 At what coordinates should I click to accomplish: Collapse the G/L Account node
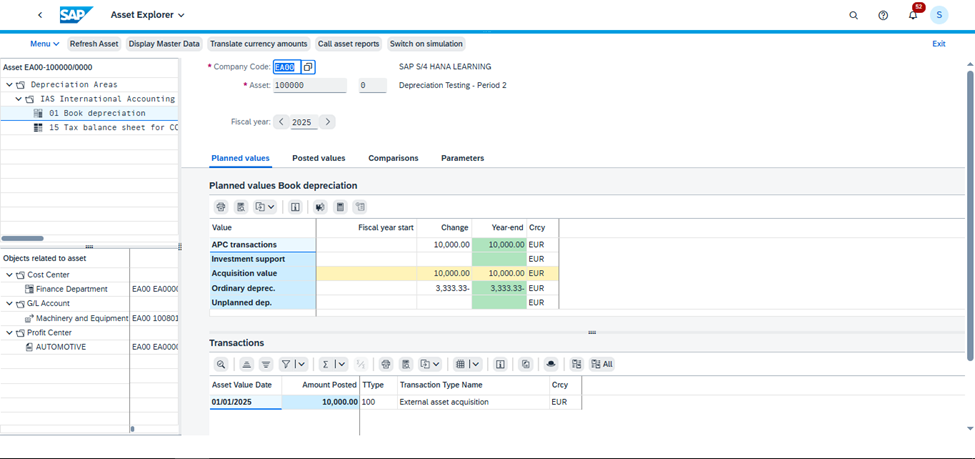click(x=9, y=304)
